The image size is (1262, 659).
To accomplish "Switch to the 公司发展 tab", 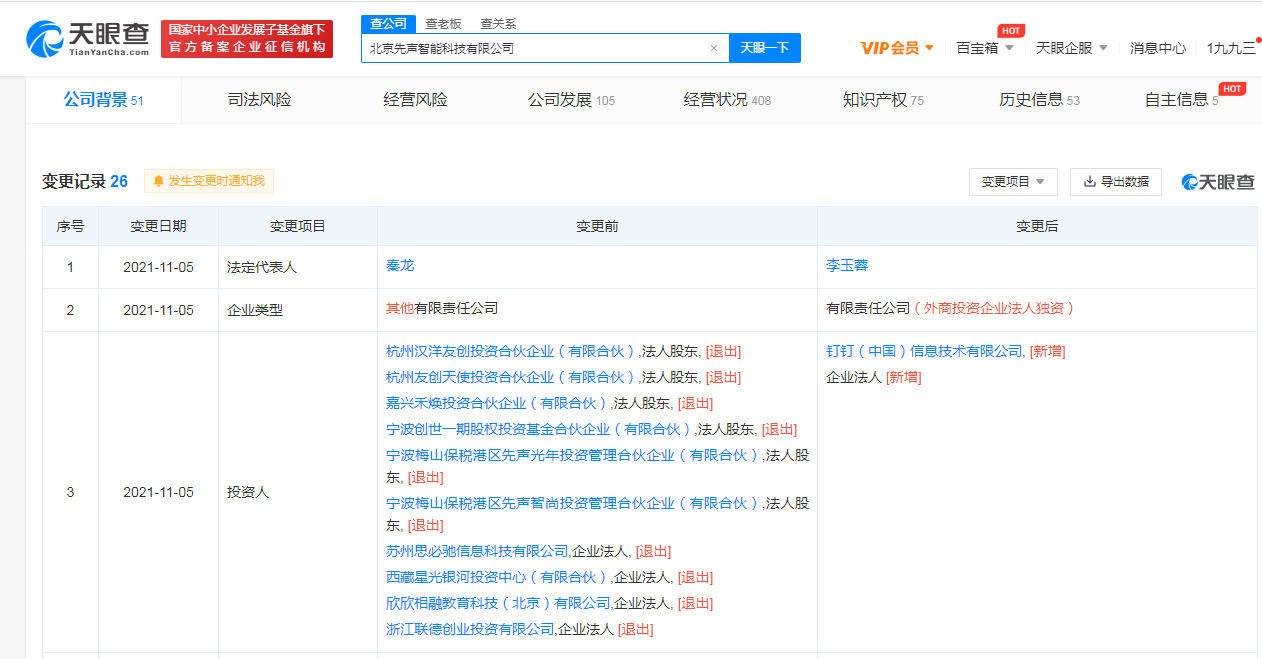I will (x=571, y=100).
